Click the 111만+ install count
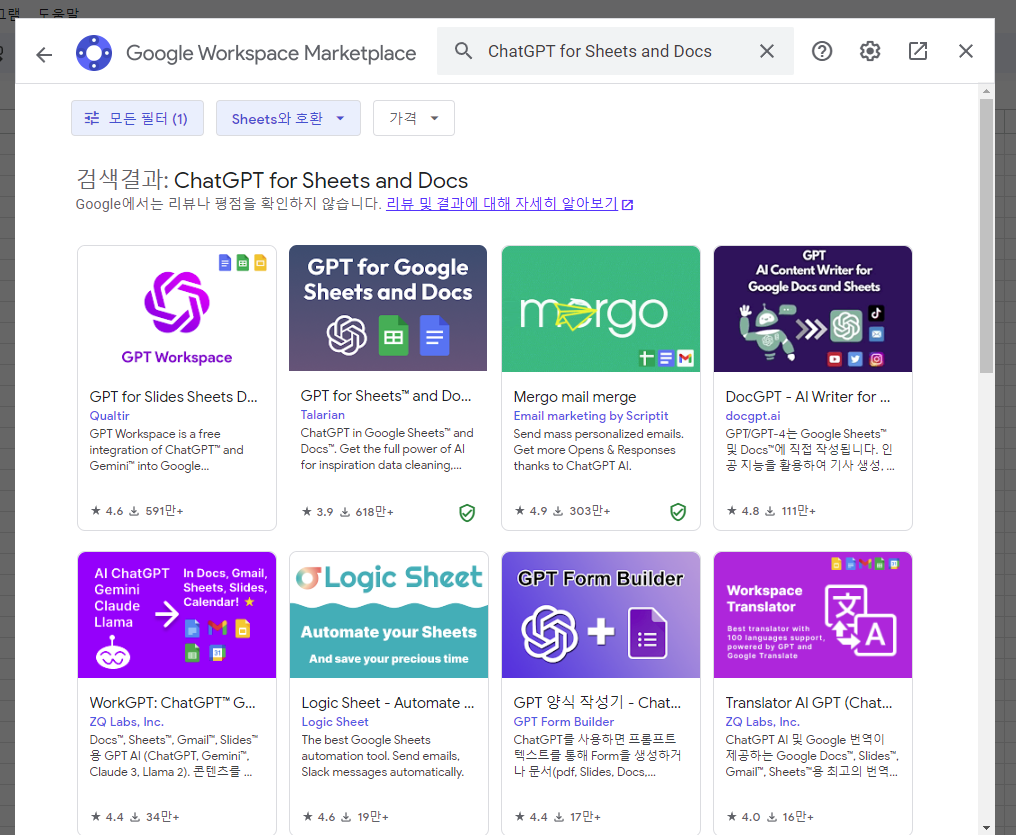1016x835 pixels. pos(798,511)
